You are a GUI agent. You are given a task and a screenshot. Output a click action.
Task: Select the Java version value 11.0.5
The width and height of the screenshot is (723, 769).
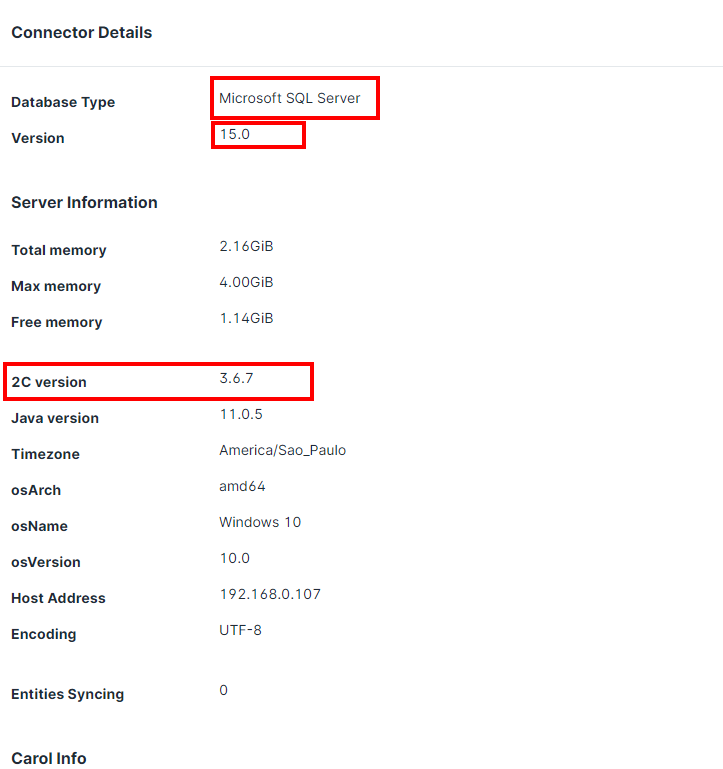[x=241, y=414]
